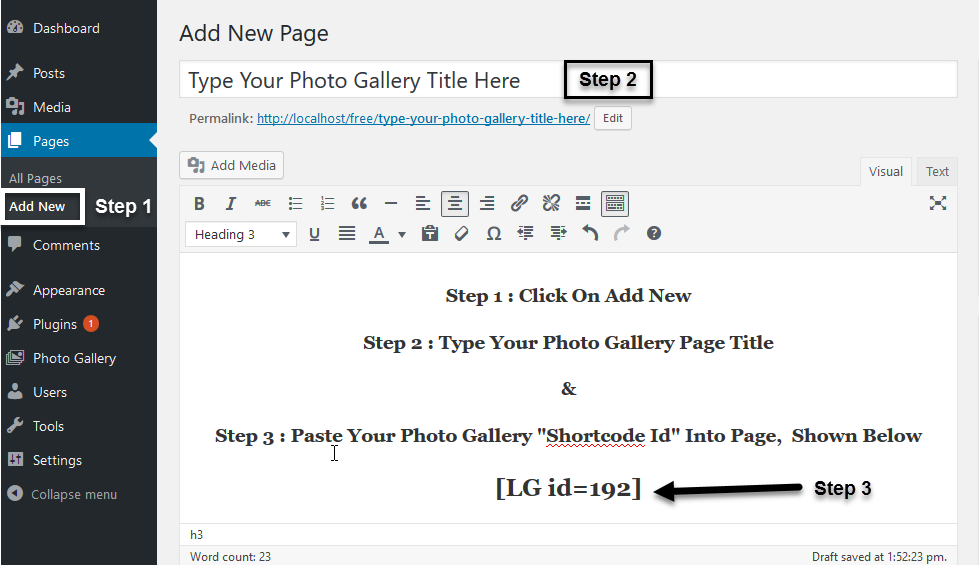Viewport: 979px width, 565px height.
Task: Decrease paragraph indent
Action: 526,233
